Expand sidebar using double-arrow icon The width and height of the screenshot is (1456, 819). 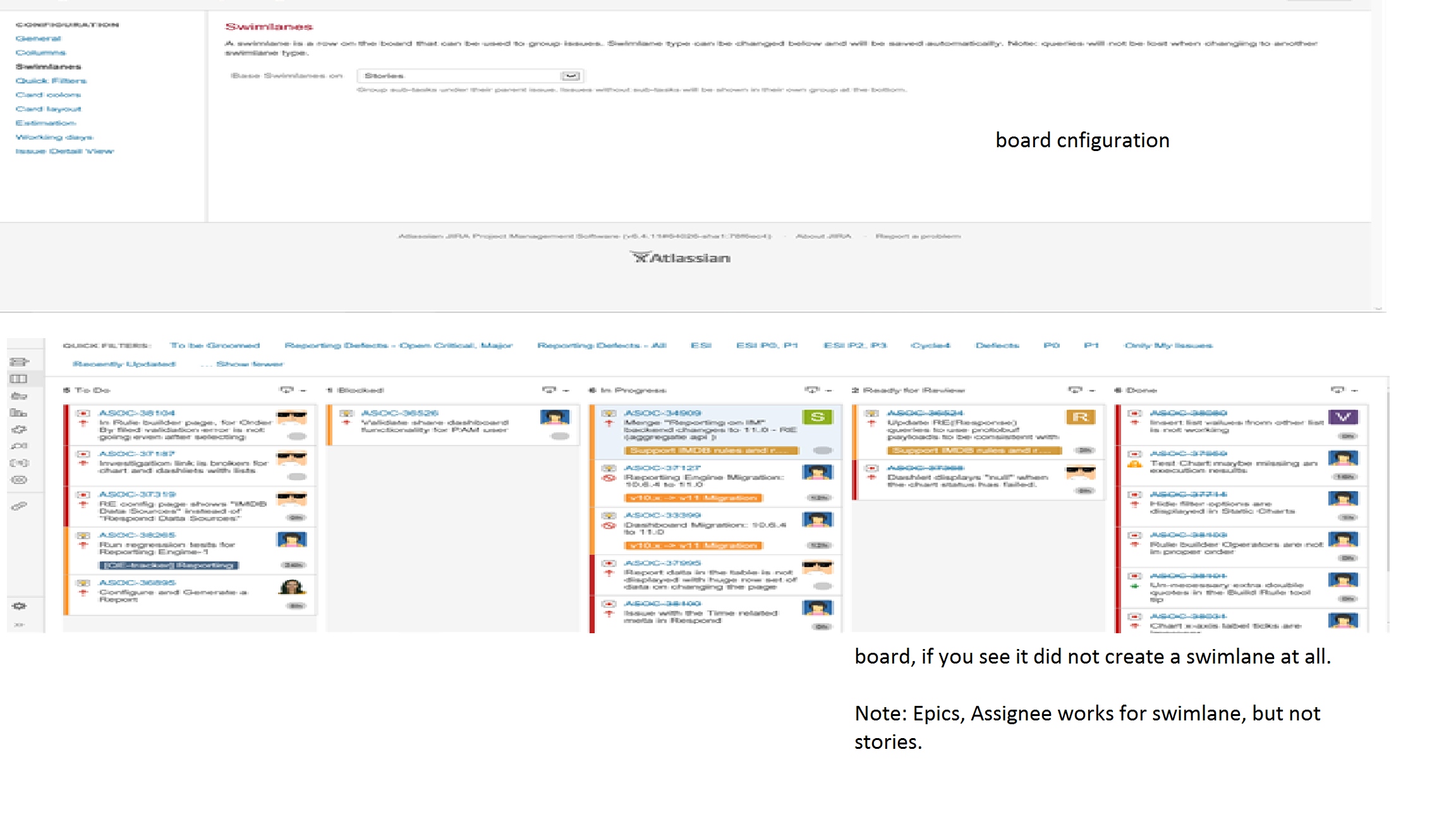pos(19,624)
